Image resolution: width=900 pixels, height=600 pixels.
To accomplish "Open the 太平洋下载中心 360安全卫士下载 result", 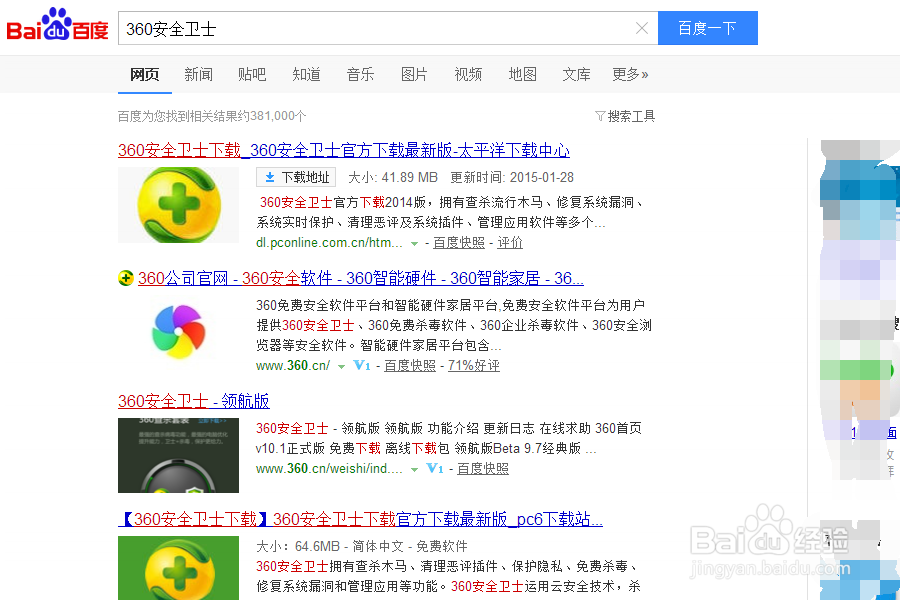I will [344, 150].
